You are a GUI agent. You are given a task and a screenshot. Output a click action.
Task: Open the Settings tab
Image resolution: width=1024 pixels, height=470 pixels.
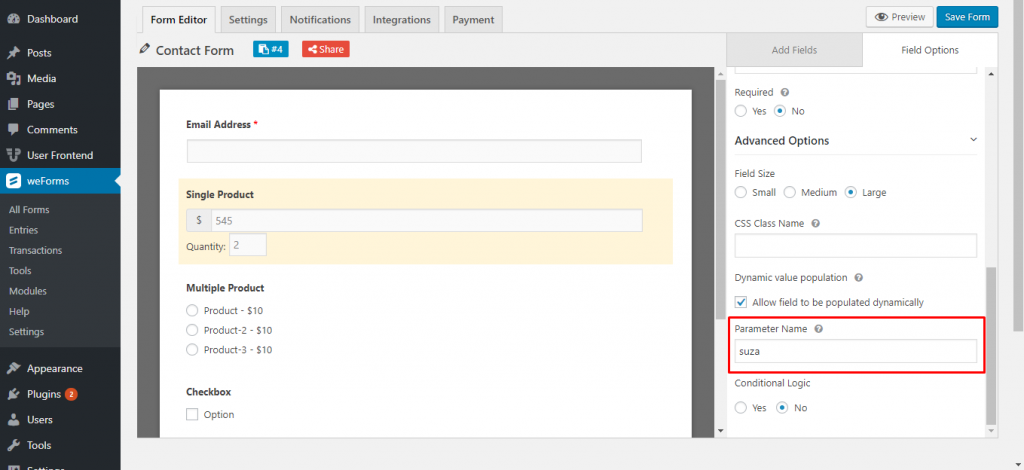tap(248, 20)
